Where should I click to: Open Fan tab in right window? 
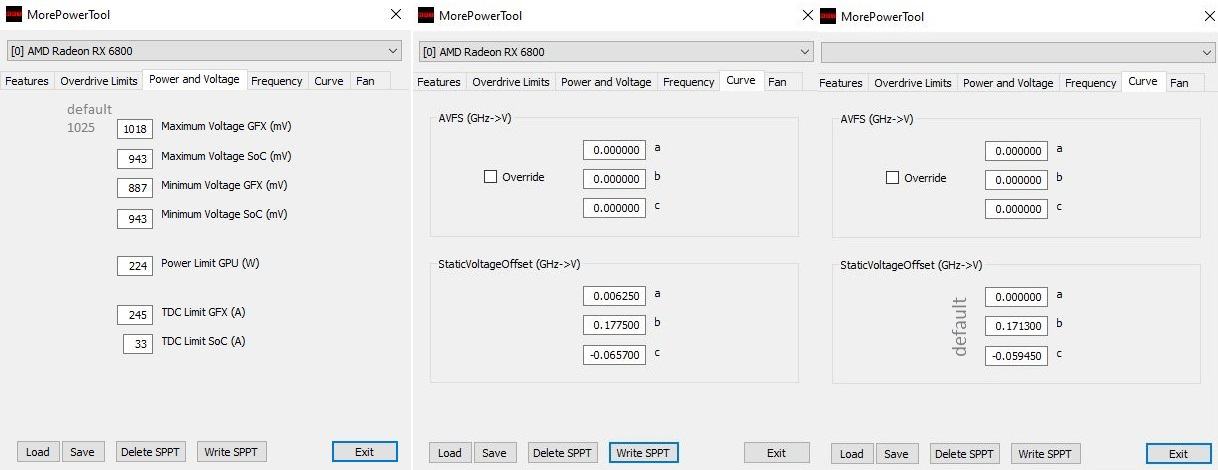click(1180, 83)
